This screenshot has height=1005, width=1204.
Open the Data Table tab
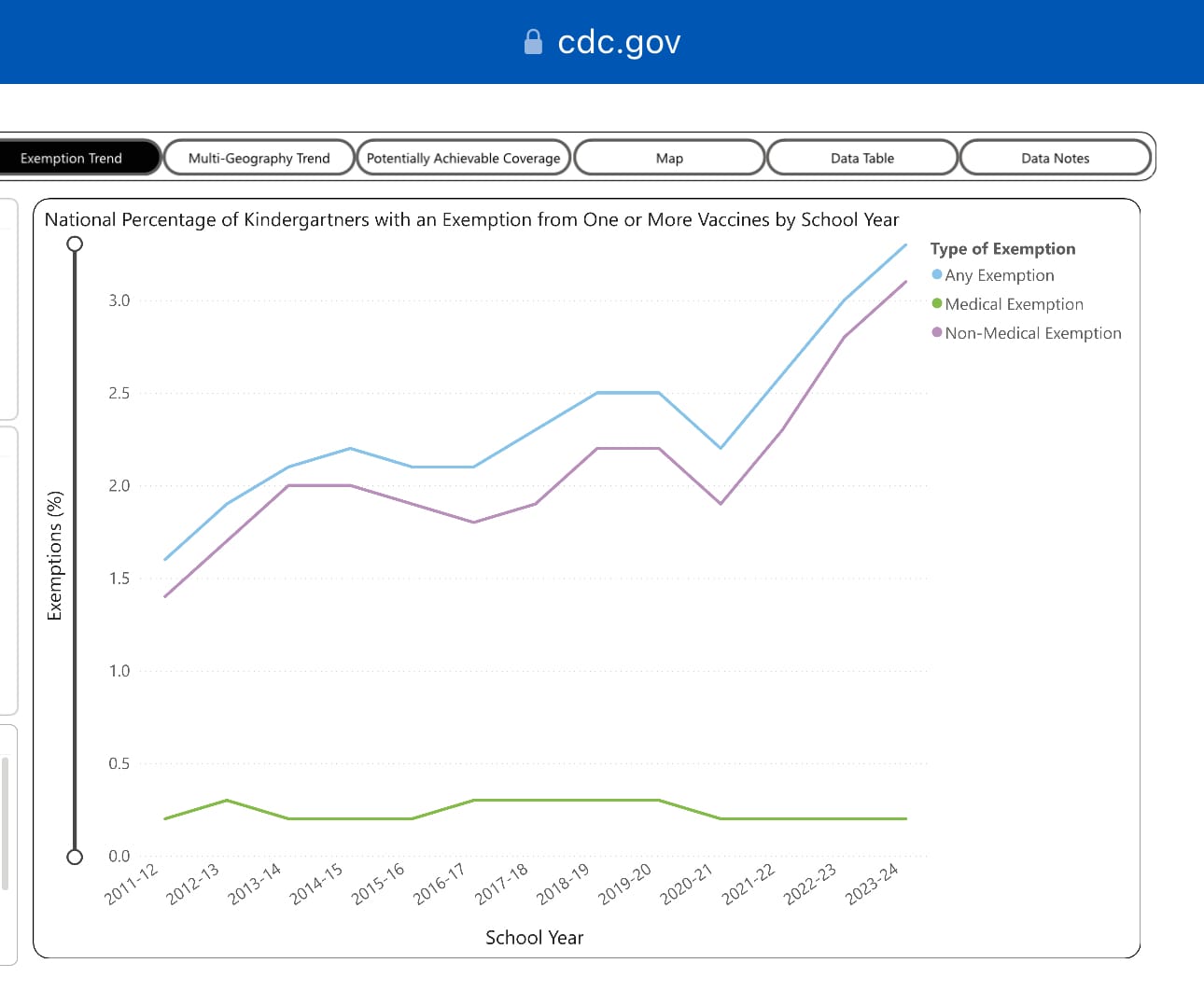[x=862, y=158]
